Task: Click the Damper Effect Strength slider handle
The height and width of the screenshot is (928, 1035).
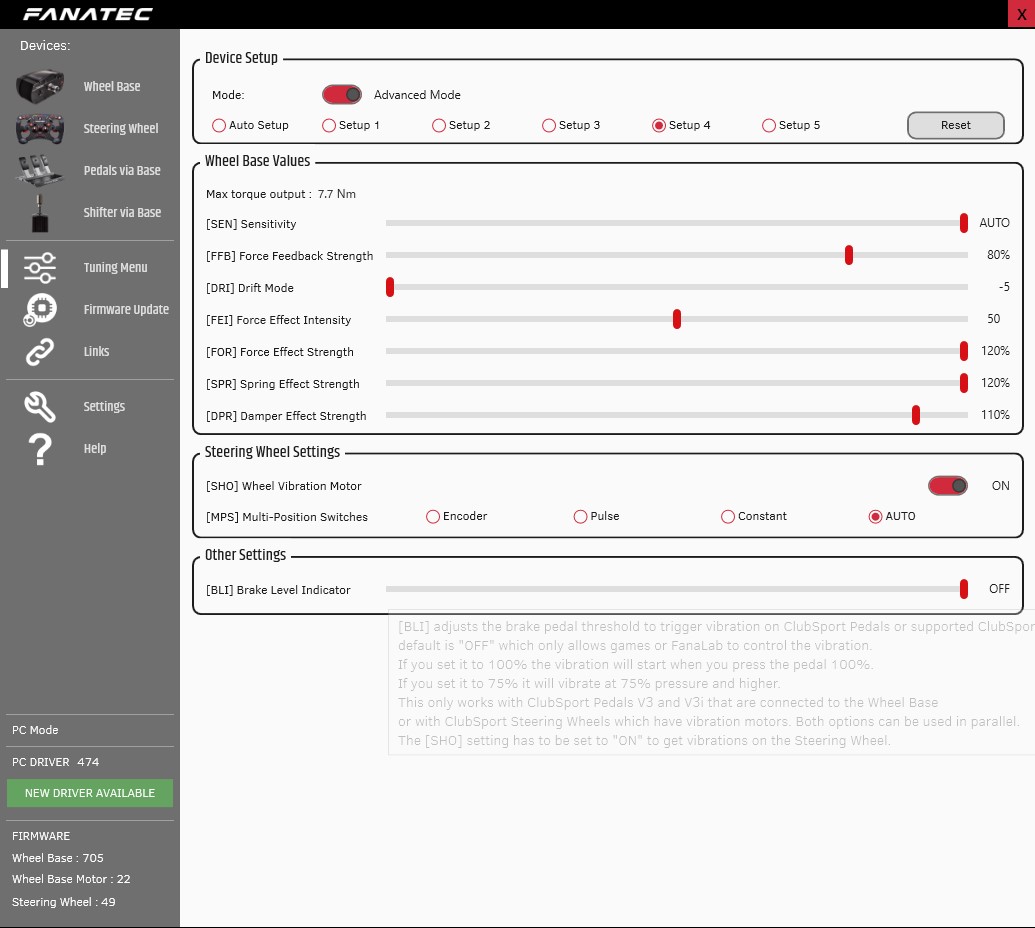Action: (x=916, y=415)
